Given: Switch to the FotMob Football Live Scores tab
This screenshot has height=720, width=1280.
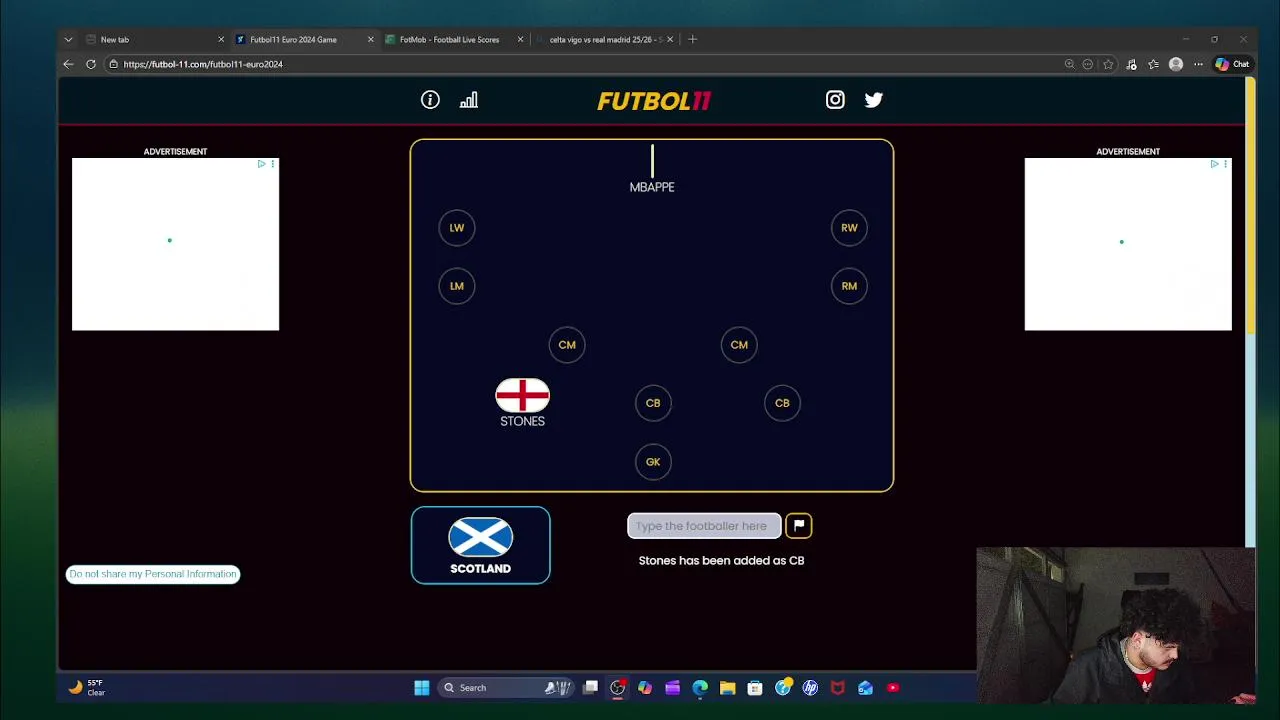Looking at the screenshot, I should (x=450, y=39).
